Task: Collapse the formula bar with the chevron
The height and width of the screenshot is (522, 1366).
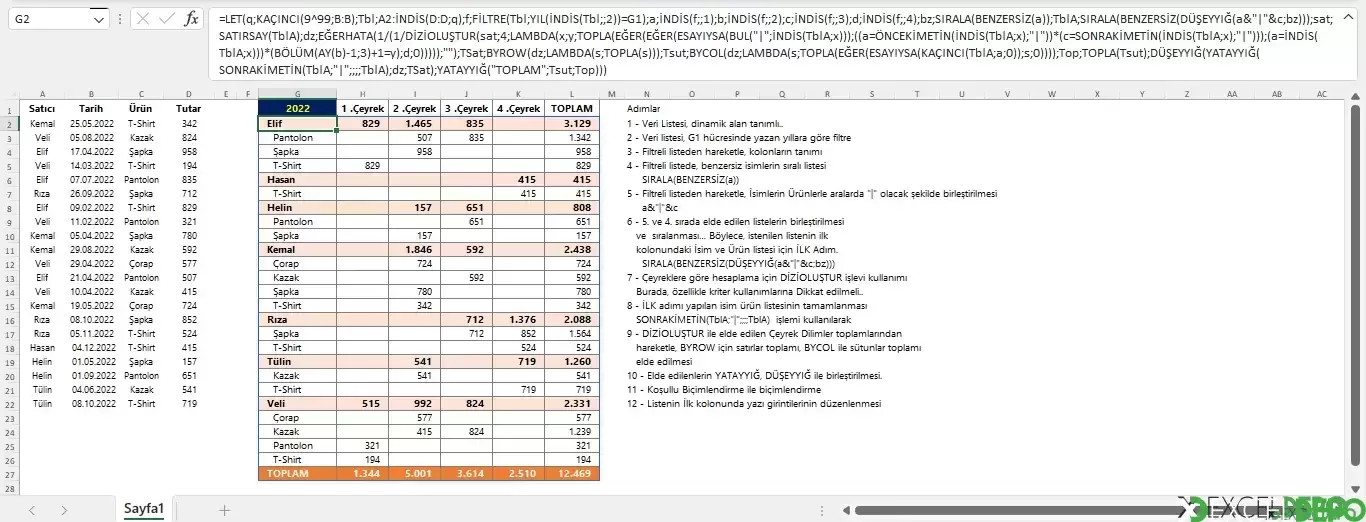Action: [1350, 17]
